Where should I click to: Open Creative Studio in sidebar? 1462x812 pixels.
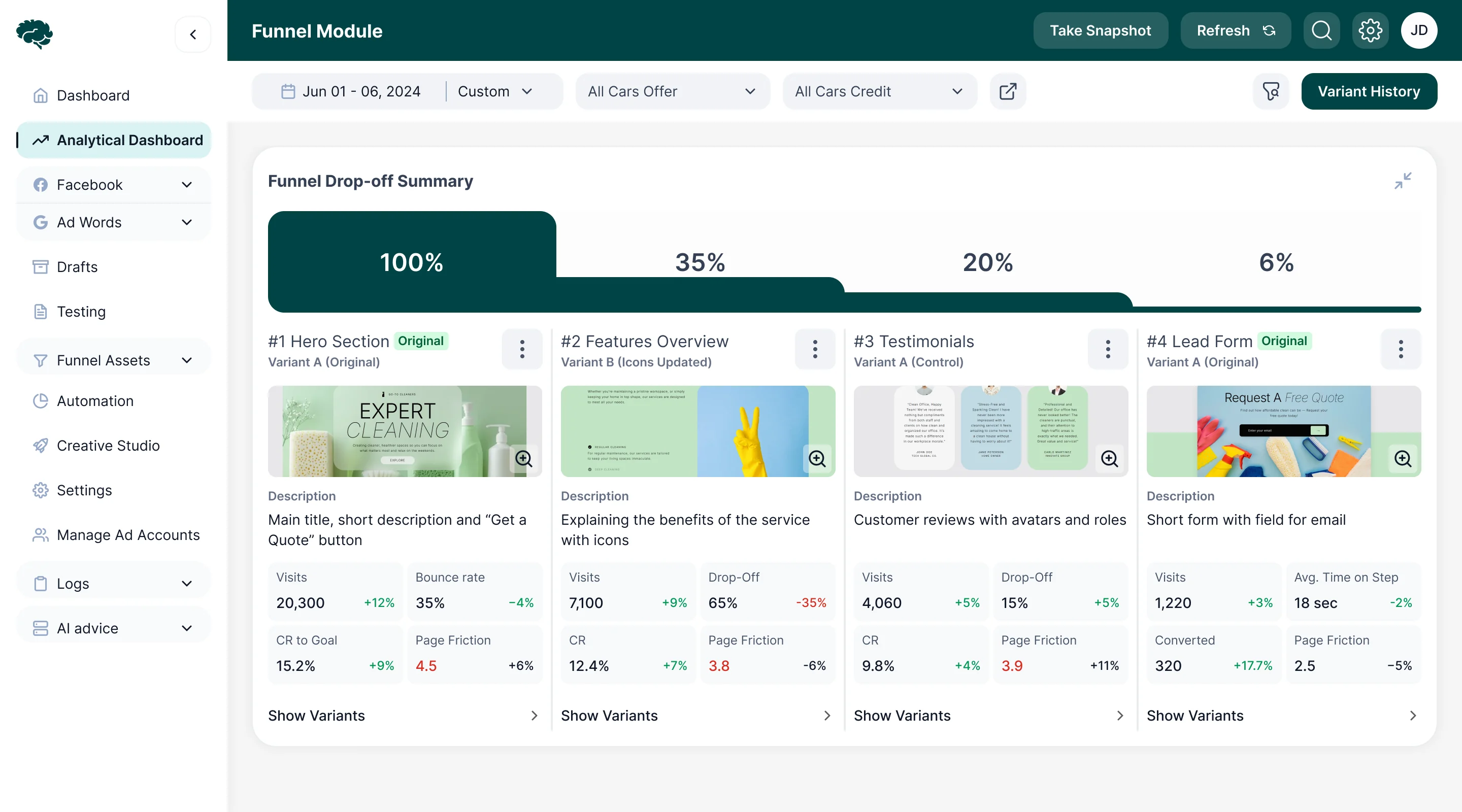coord(114,446)
